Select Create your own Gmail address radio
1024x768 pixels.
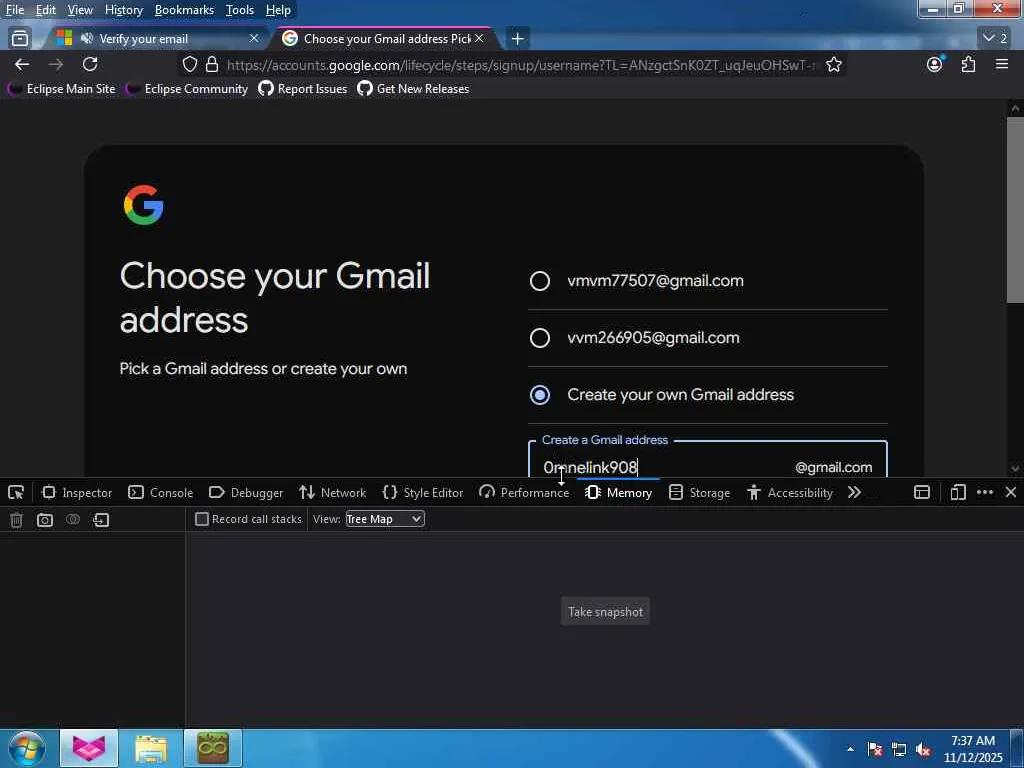(539, 394)
